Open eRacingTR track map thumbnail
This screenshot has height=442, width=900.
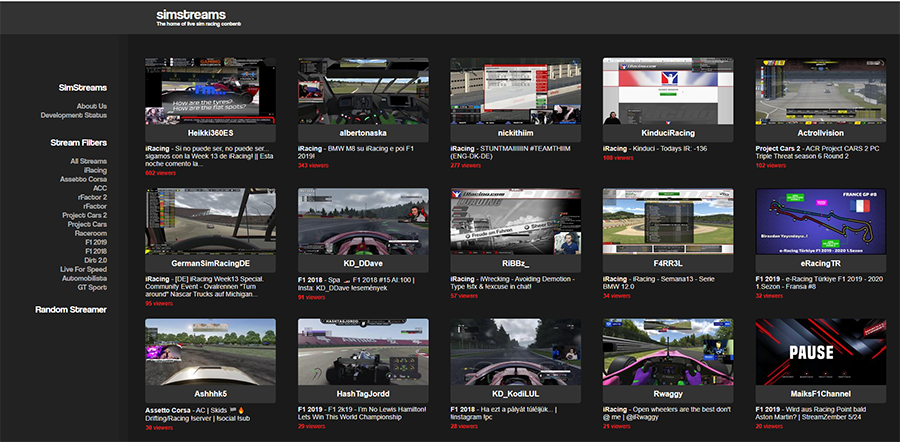pos(821,222)
